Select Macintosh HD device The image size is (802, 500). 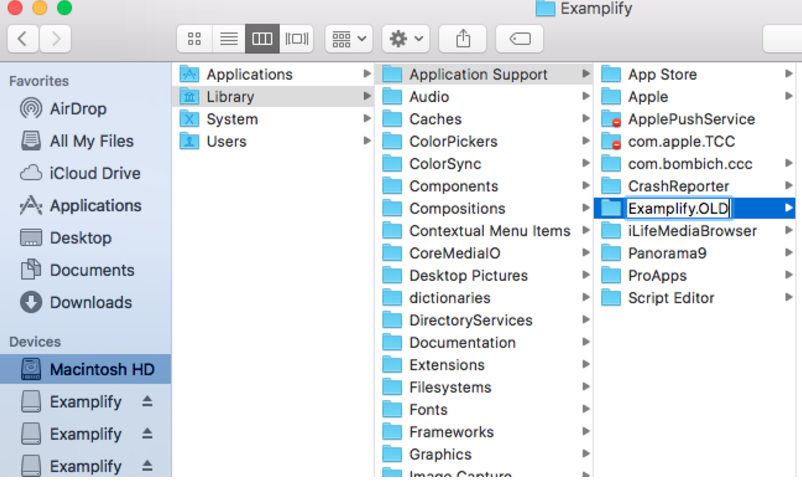(85, 369)
